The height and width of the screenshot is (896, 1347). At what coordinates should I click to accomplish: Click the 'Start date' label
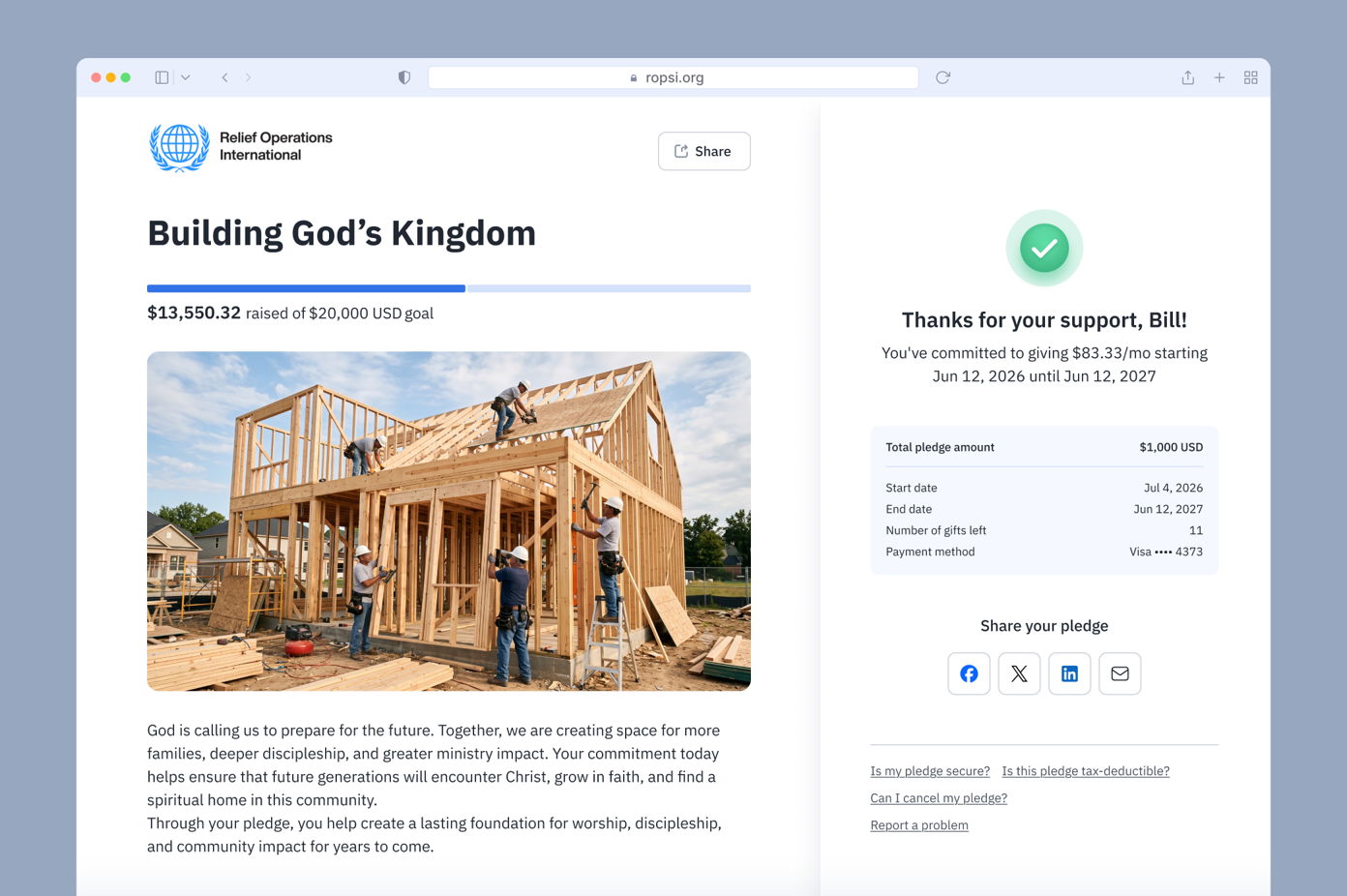pyautogui.click(x=912, y=488)
